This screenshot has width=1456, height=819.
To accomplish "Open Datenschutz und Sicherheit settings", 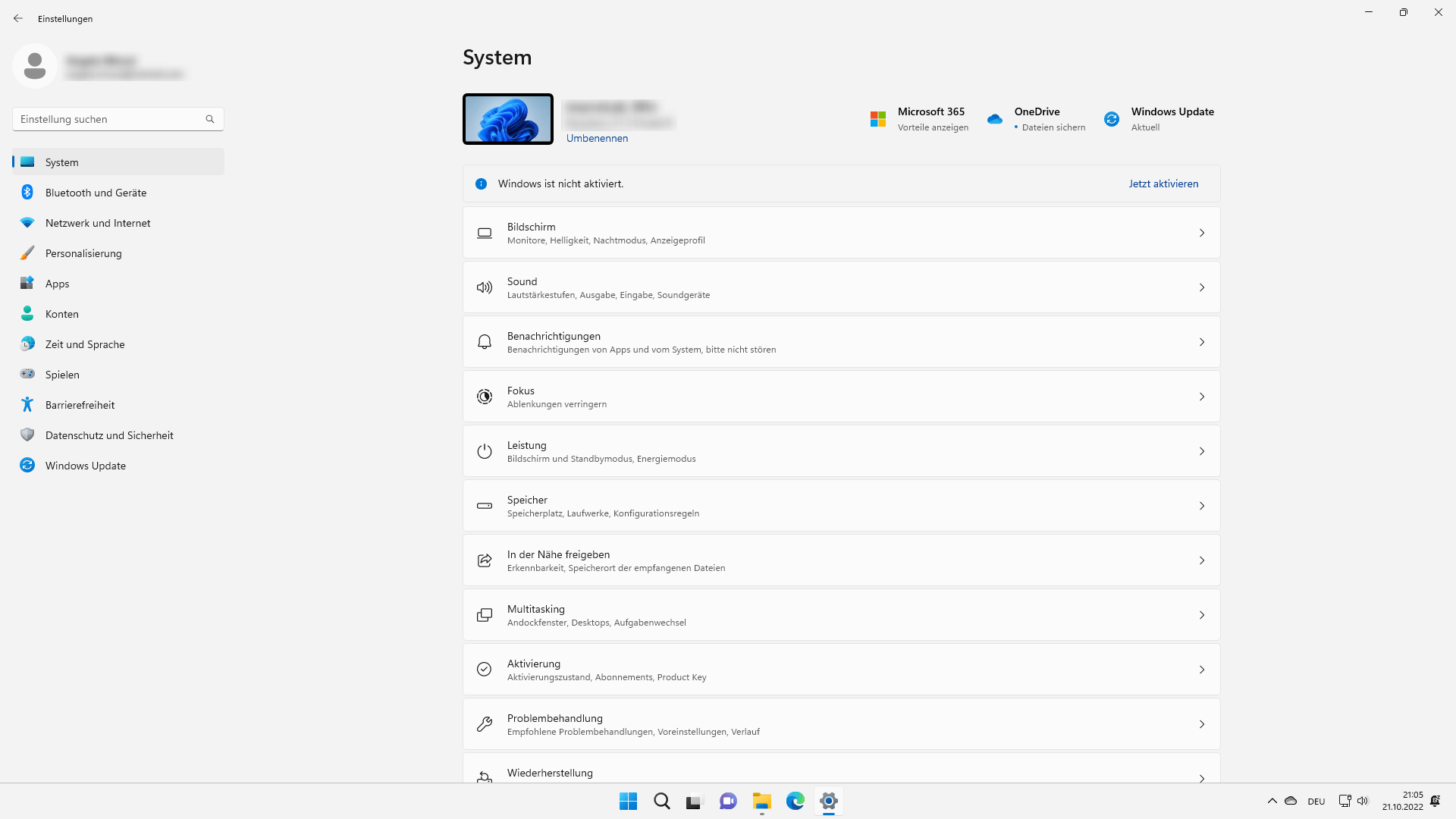I will click(109, 434).
